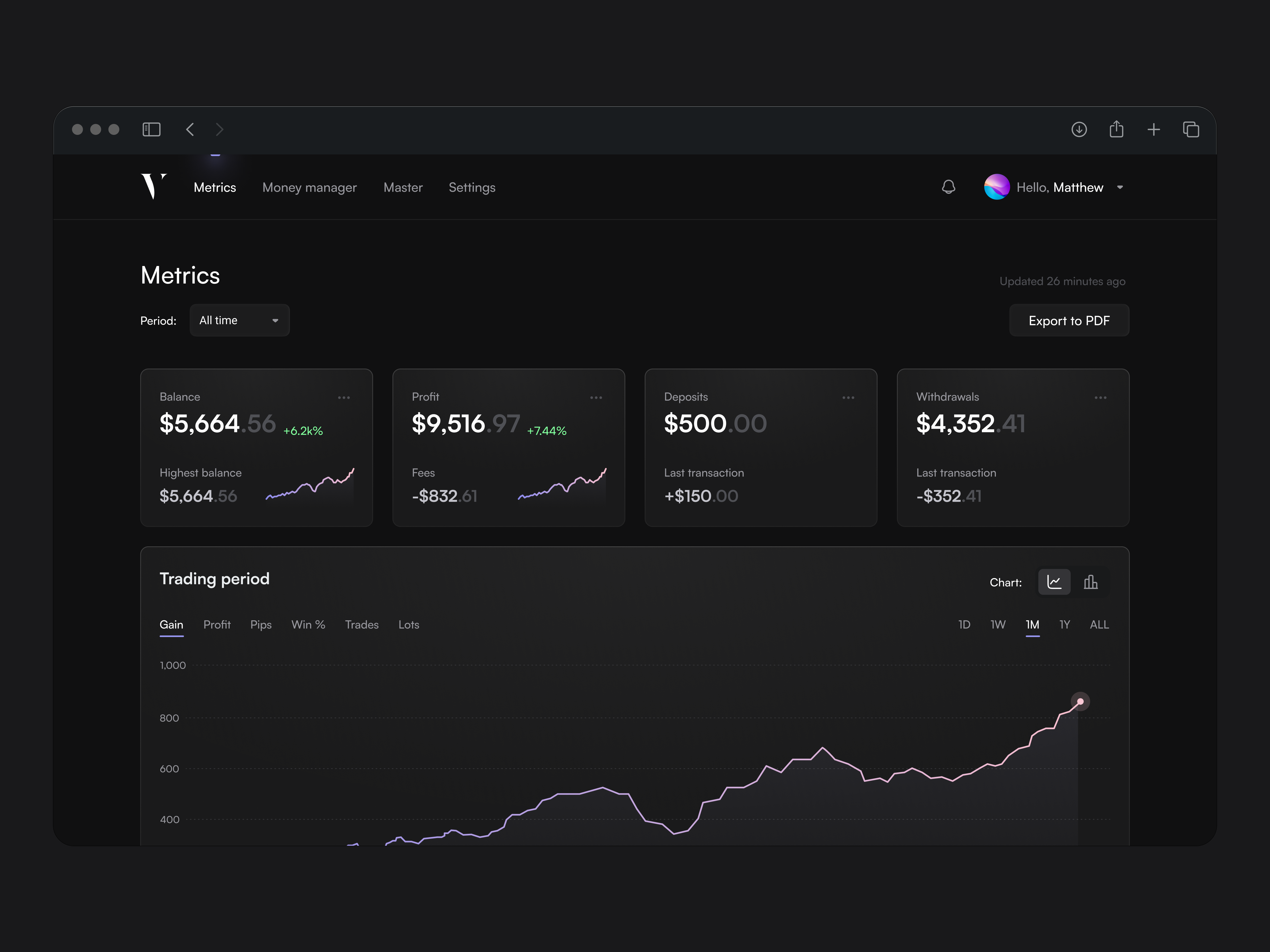Open the notifications bell
Screen dimensions: 1270x952
(949, 187)
